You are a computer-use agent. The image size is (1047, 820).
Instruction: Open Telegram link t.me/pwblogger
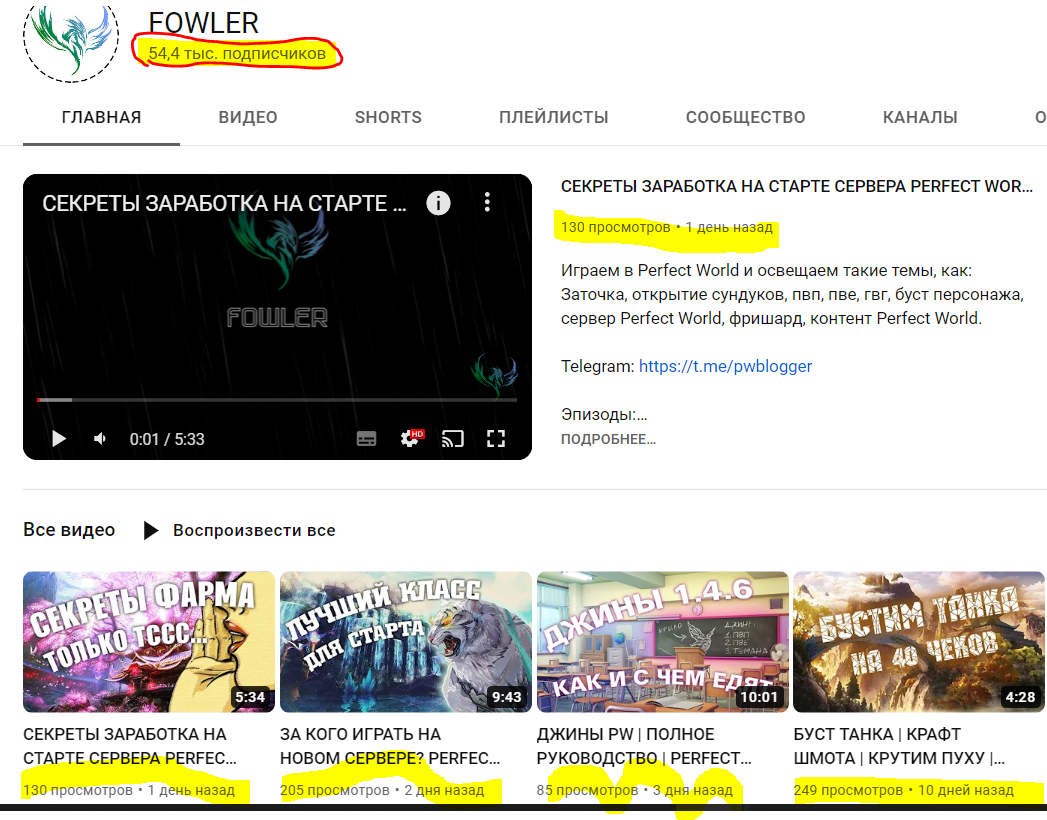[x=725, y=366]
